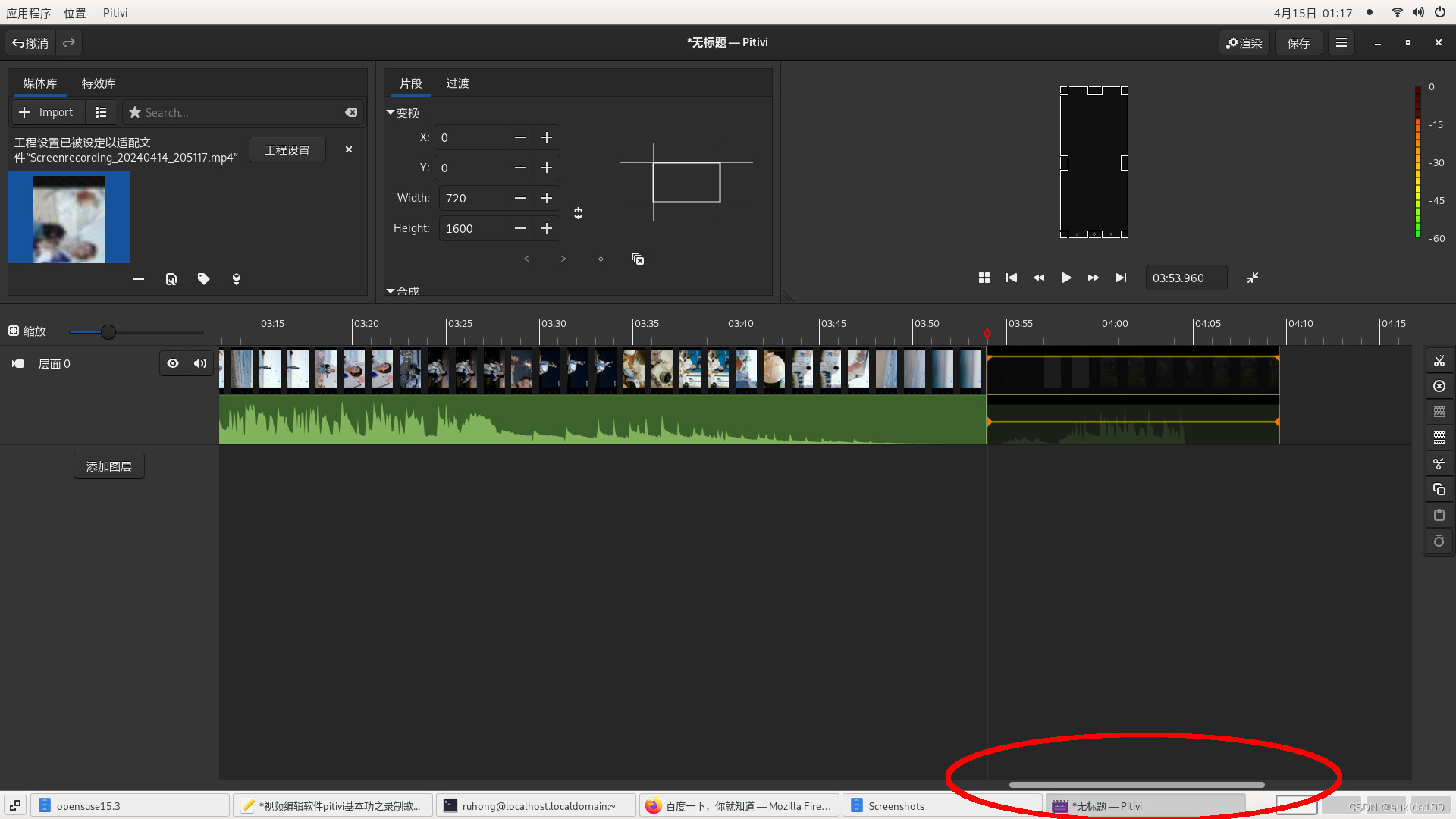Click the timeline zoom slider
1456x819 pixels.
pyautogui.click(x=108, y=332)
